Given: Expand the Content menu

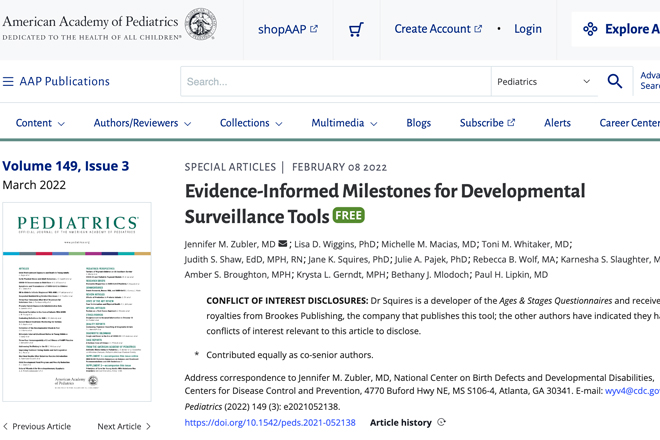Looking at the screenshot, I should pyautogui.click(x=40, y=123).
